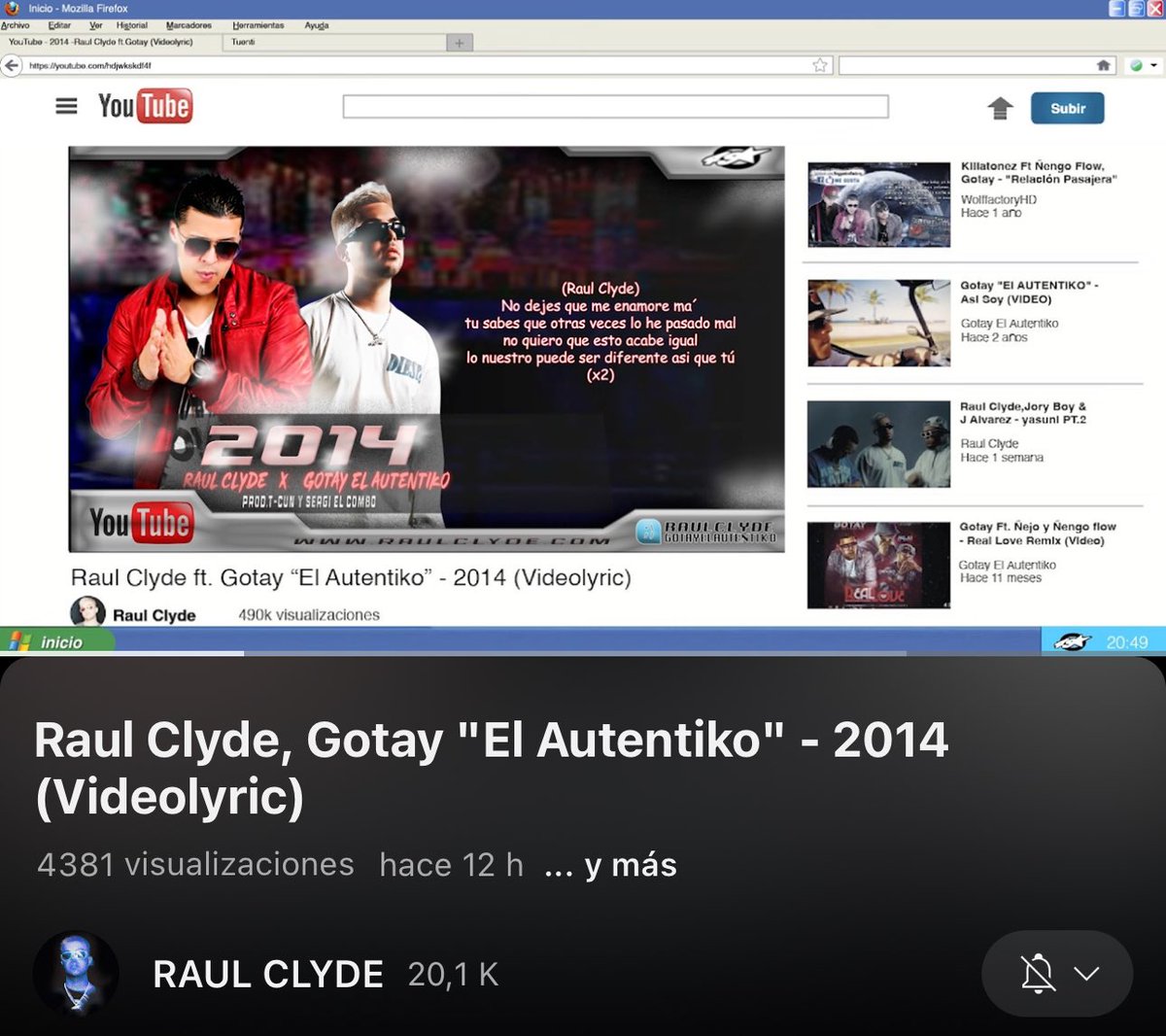Open a new tab with plus button
1166x1036 pixels.
click(x=460, y=43)
